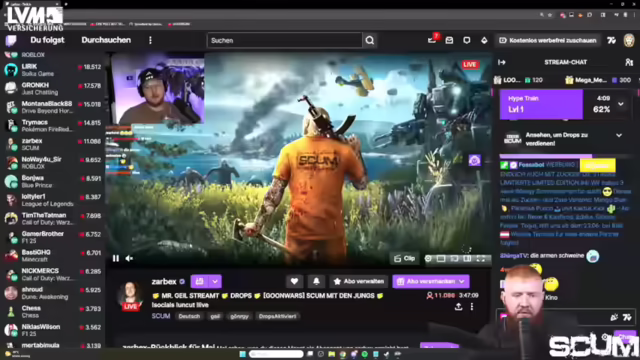The width and height of the screenshot is (640, 360).
Task: Open BastiGHG Minecraft channel in sidebar
Action: tap(53, 256)
